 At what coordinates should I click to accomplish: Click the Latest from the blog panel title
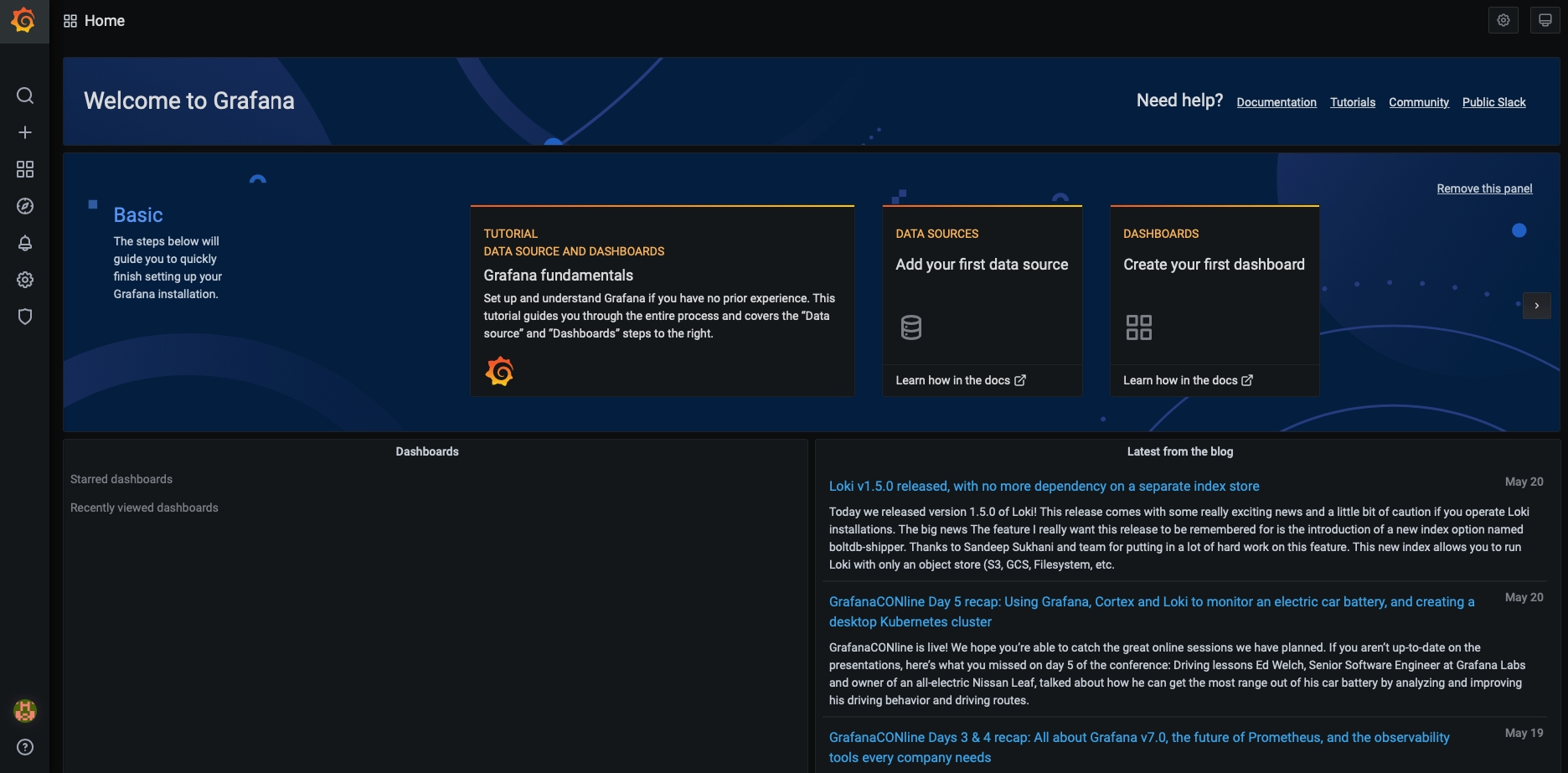(1180, 451)
